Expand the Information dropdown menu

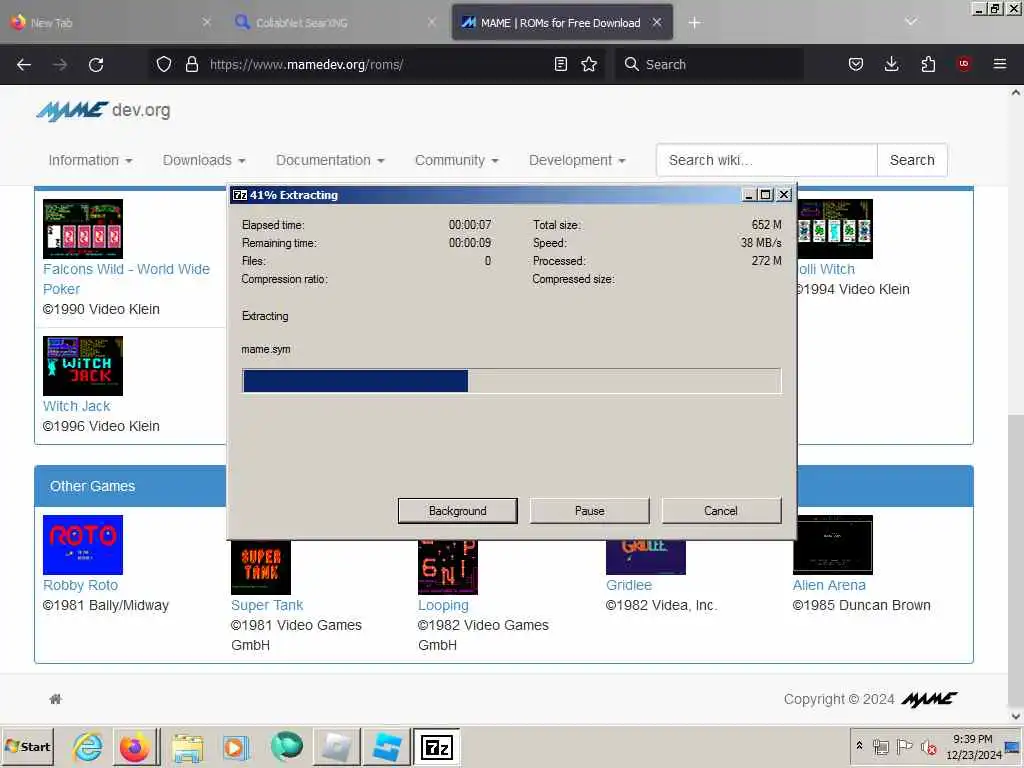pyautogui.click(x=90, y=161)
